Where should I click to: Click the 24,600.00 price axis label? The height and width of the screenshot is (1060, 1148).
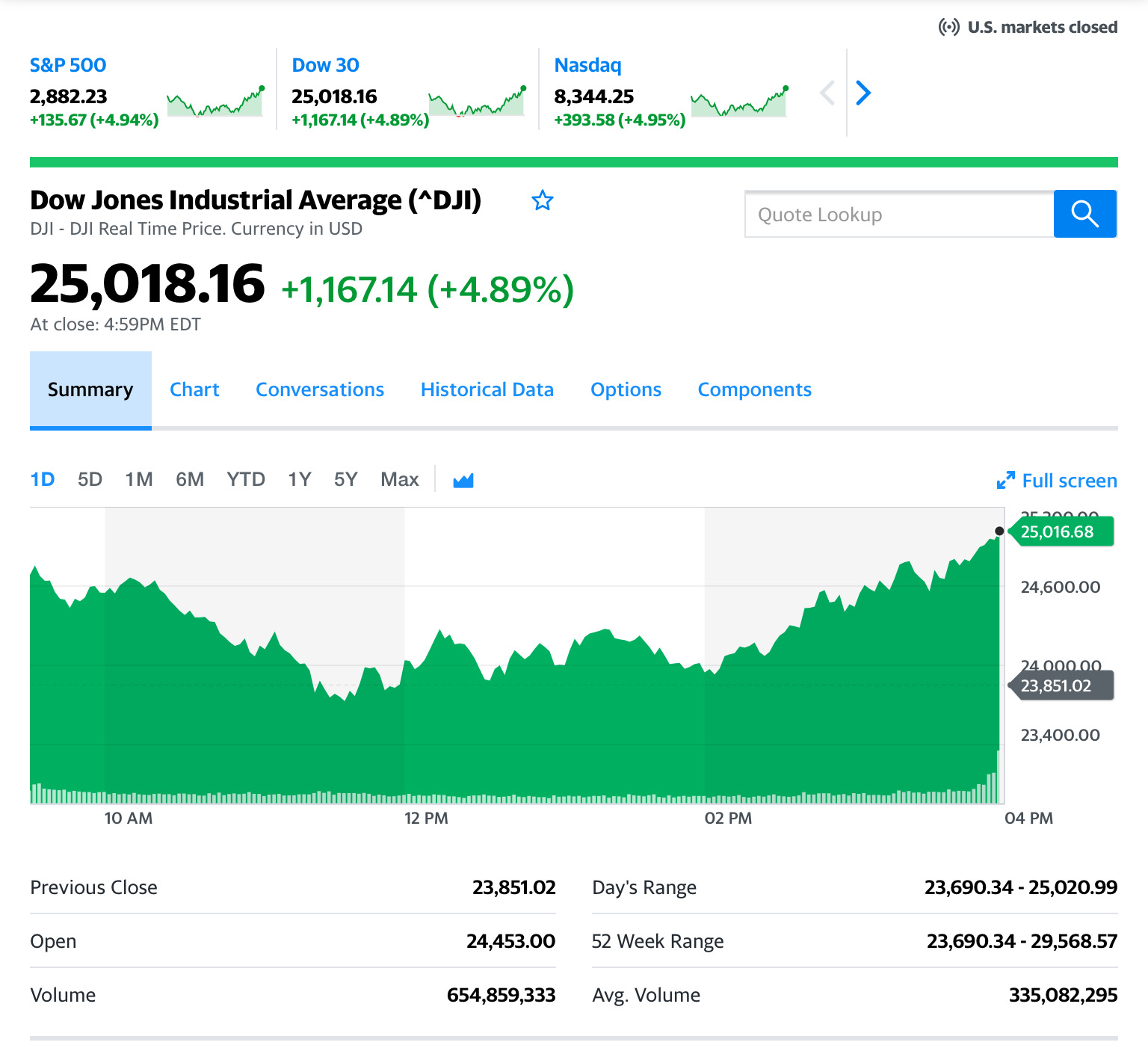coord(1061,587)
